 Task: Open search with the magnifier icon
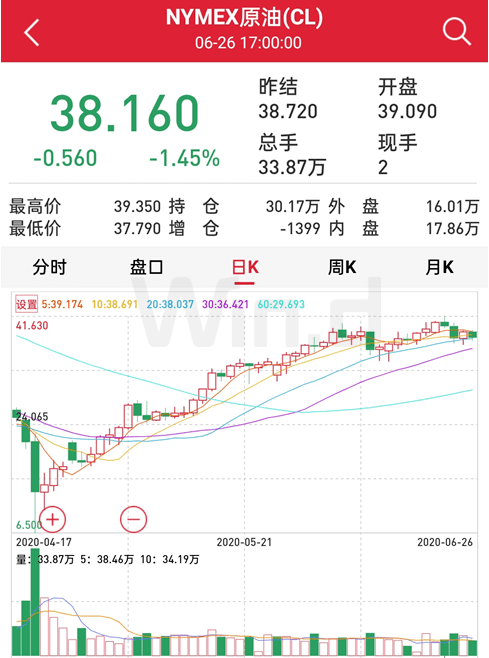click(x=456, y=31)
